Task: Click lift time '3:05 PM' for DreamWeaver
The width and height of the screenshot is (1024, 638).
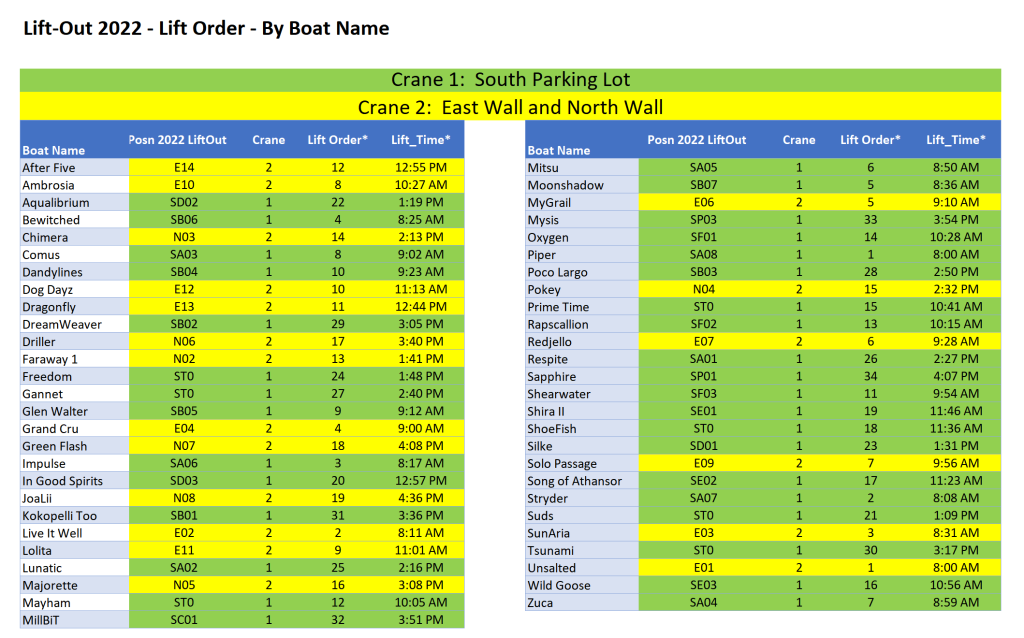Action: [421, 325]
